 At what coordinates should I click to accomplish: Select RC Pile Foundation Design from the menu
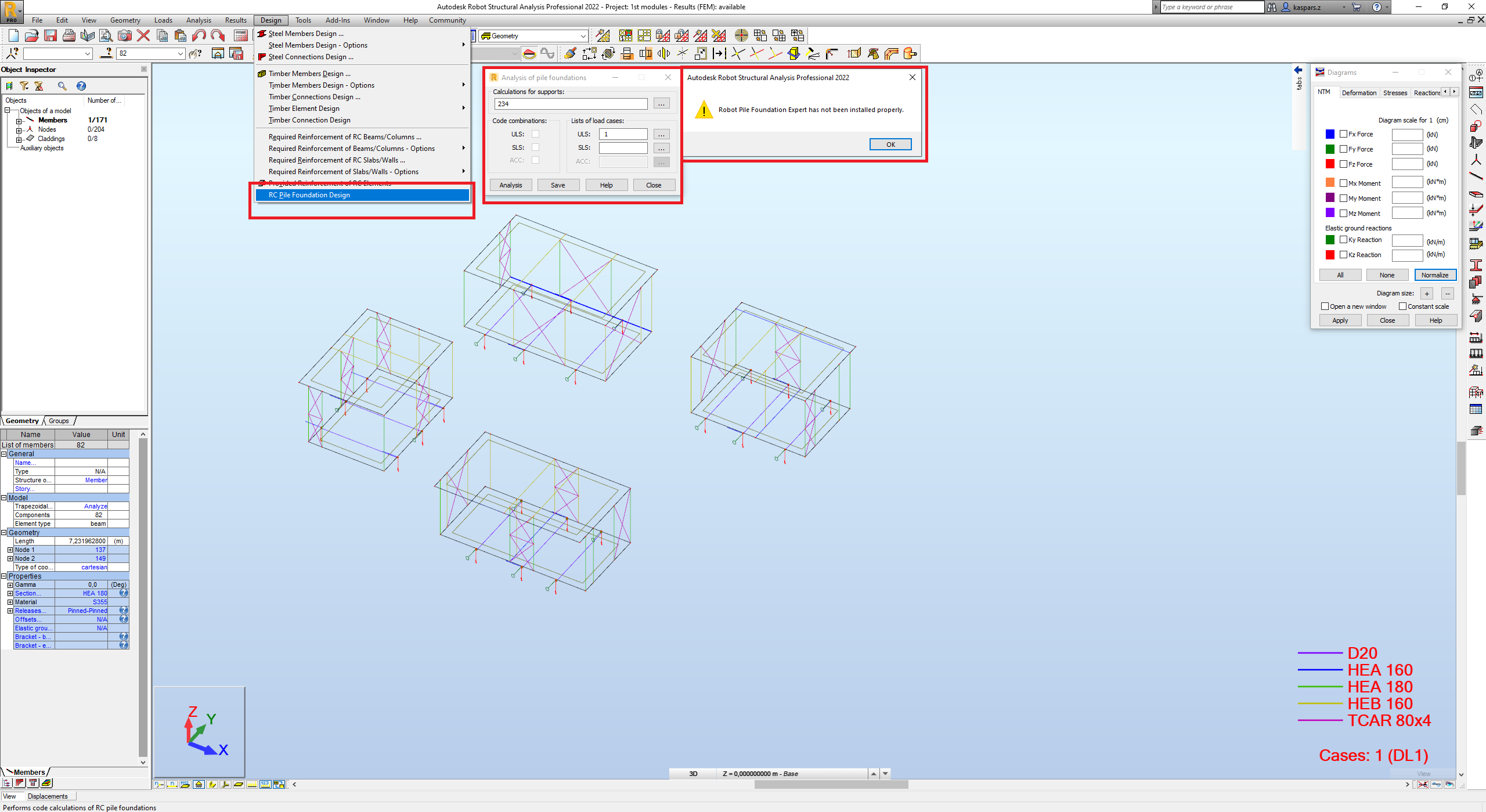click(x=309, y=194)
